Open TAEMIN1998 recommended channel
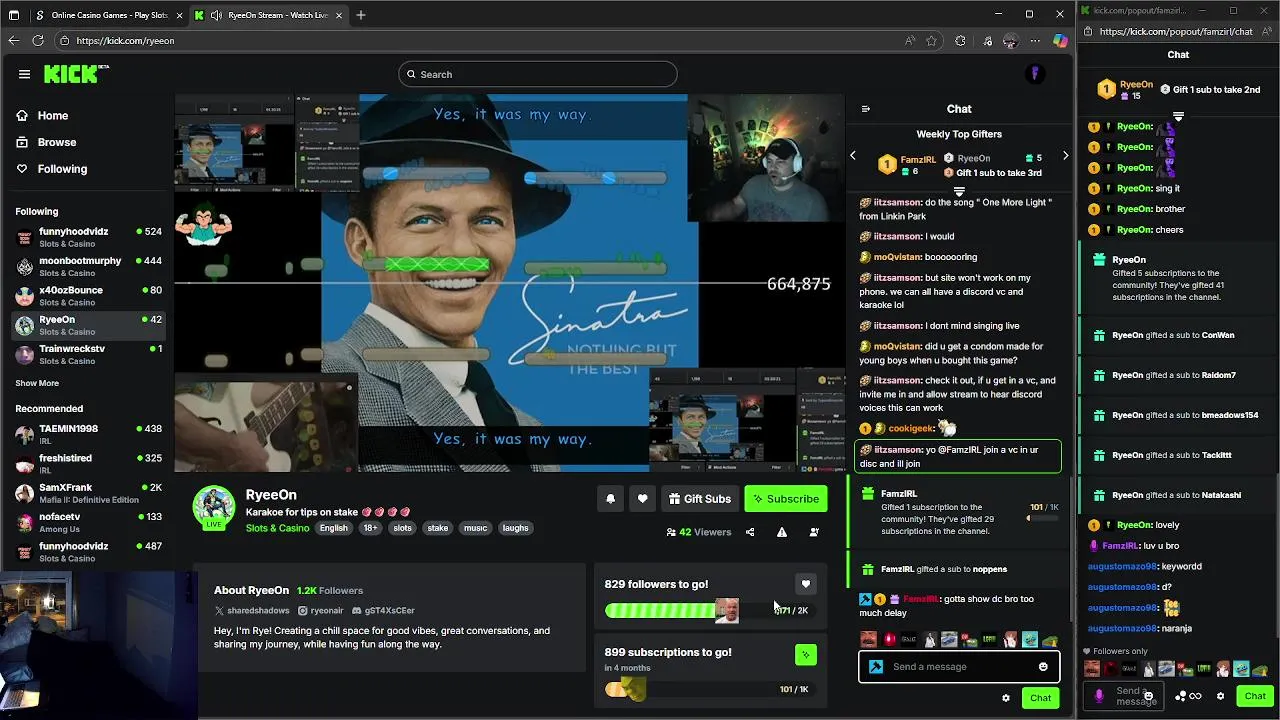Viewport: 1280px width, 720px height. pyautogui.click(x=87, y=434)
